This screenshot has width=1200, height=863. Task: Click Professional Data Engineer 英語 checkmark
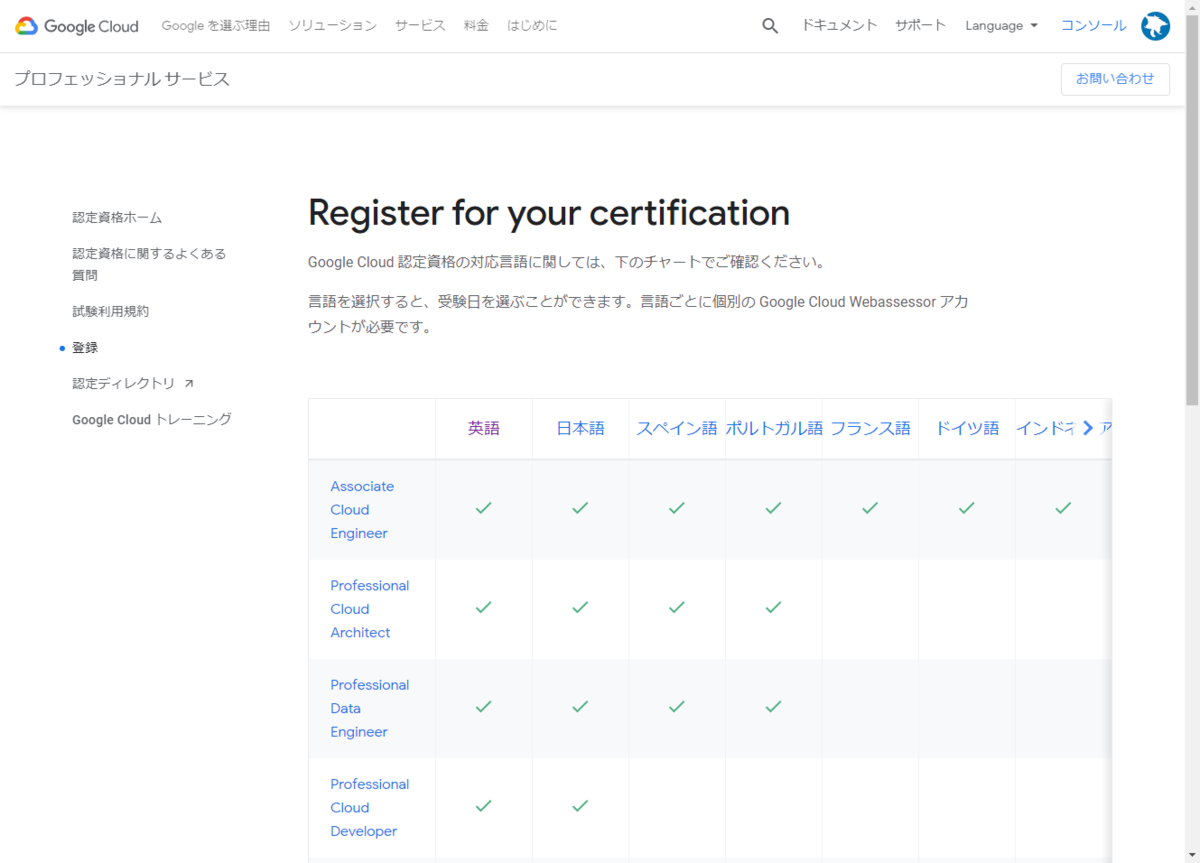484,706
